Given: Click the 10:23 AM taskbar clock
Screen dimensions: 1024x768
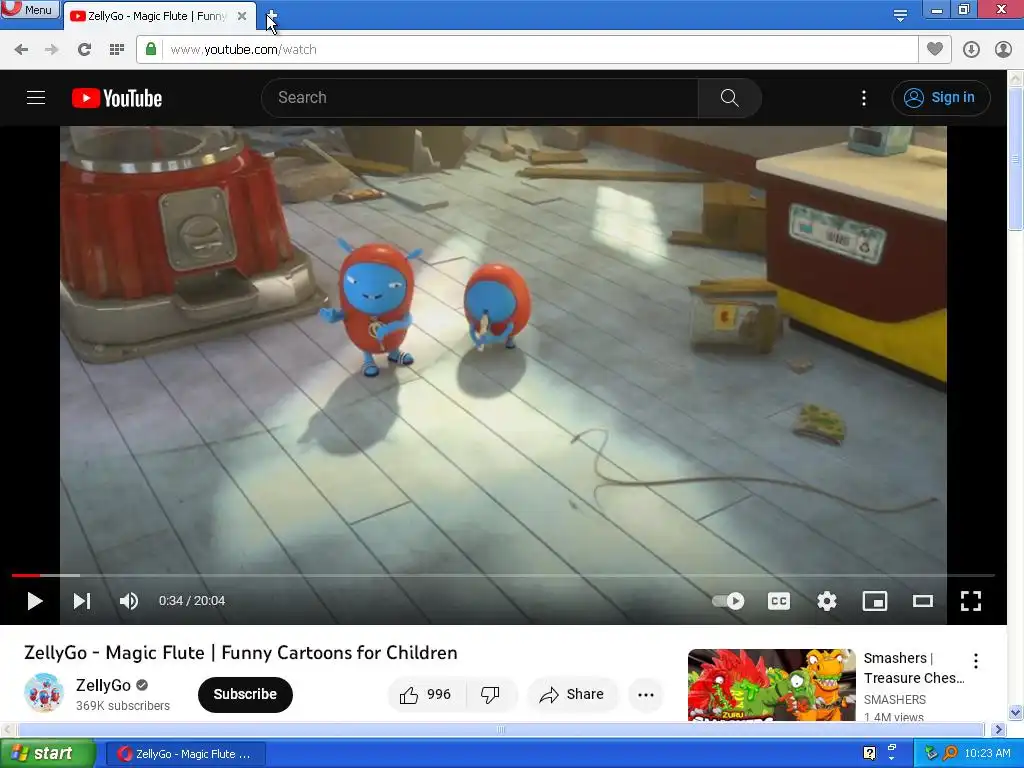Looking at the screenshot, I should pyautogui.click(x=987, y=753).
